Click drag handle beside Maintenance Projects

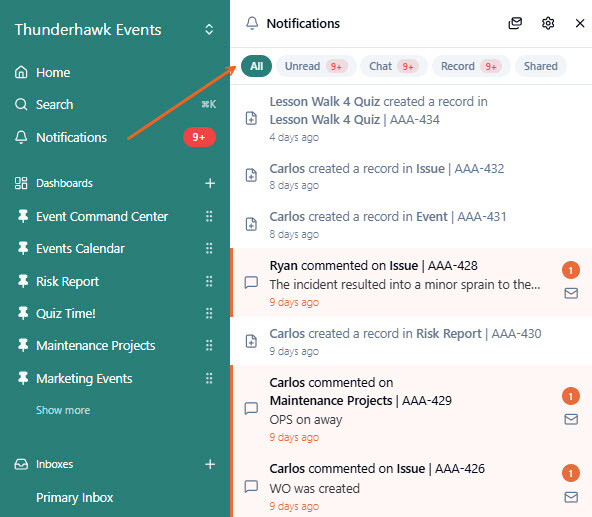(209, 346)
